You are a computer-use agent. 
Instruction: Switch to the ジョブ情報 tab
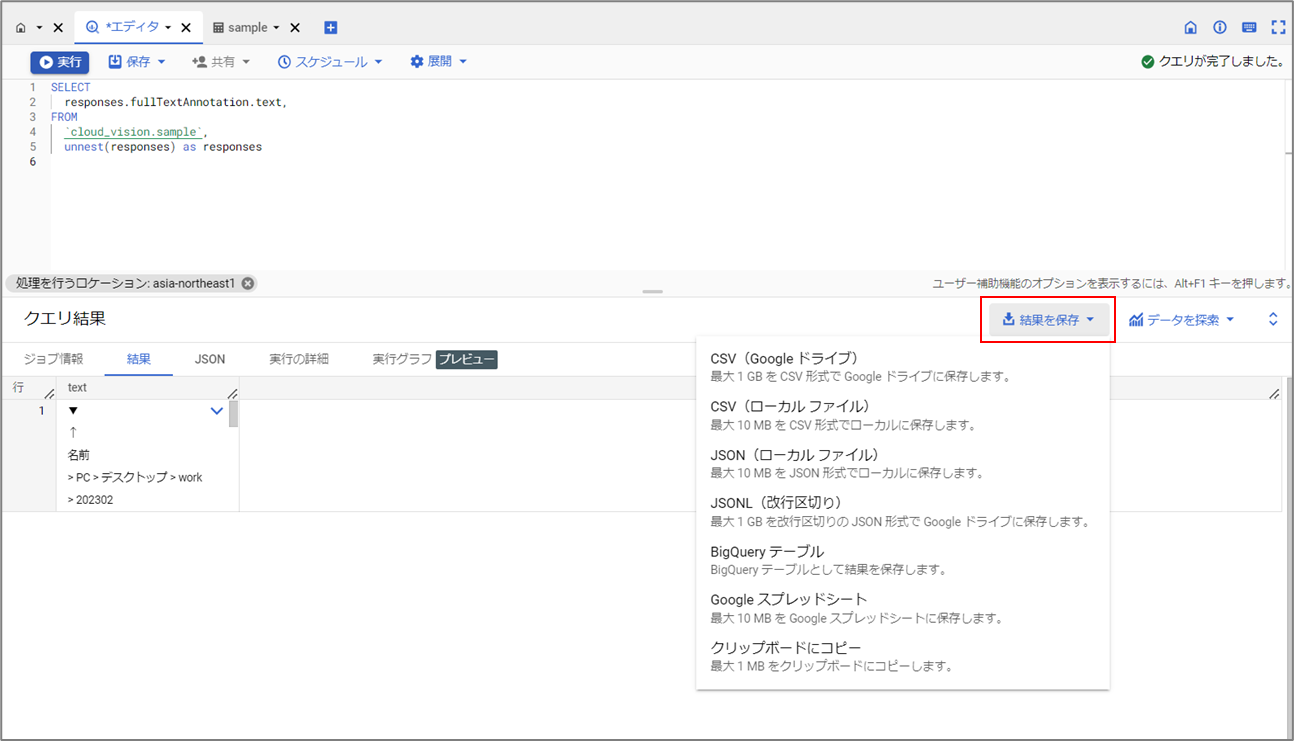pyautogui.click(x=53, y=358)
